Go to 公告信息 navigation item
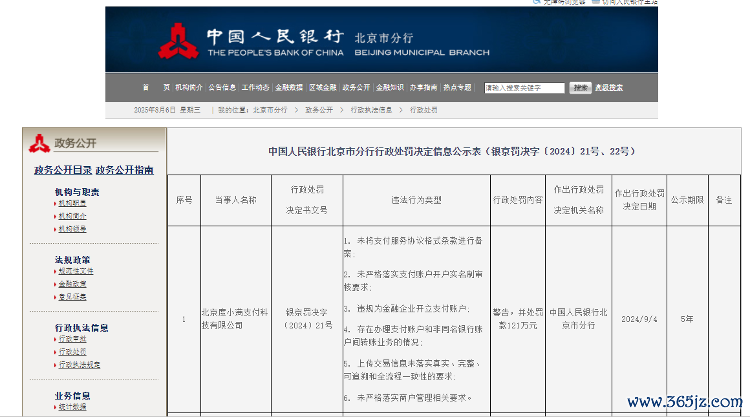The width and height of the screenshot is (750, 417). coord(222,87)
